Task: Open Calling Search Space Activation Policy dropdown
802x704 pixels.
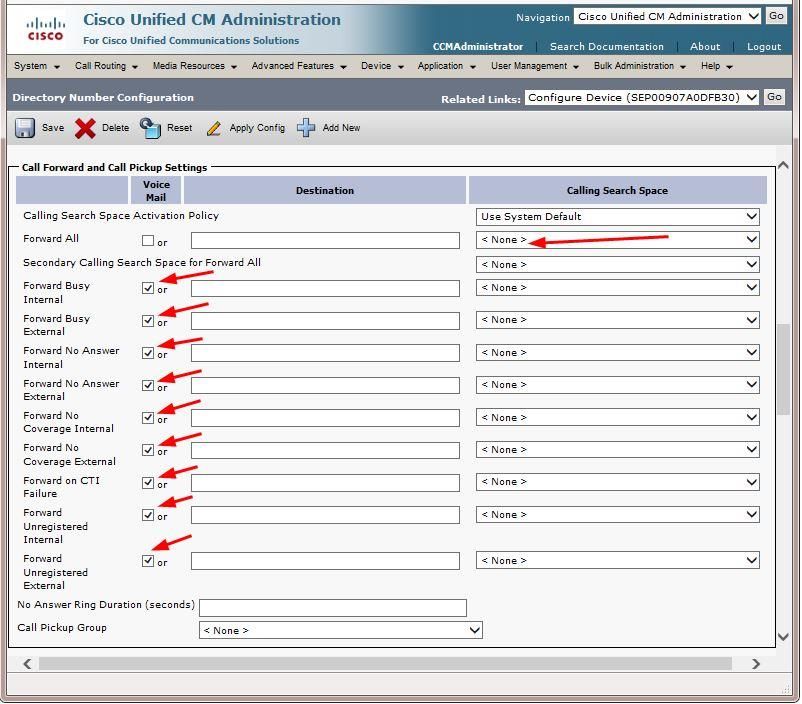Action: (617, 216)
